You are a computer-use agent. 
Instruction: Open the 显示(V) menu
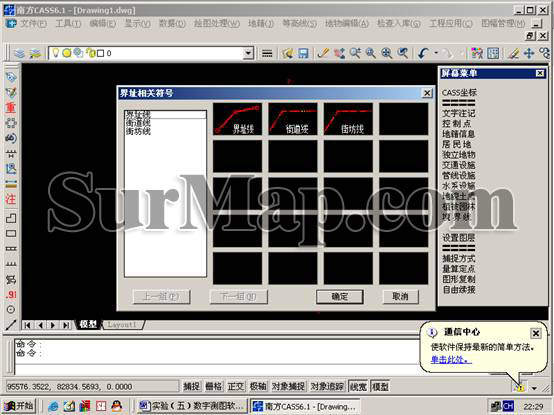(137, 24)
